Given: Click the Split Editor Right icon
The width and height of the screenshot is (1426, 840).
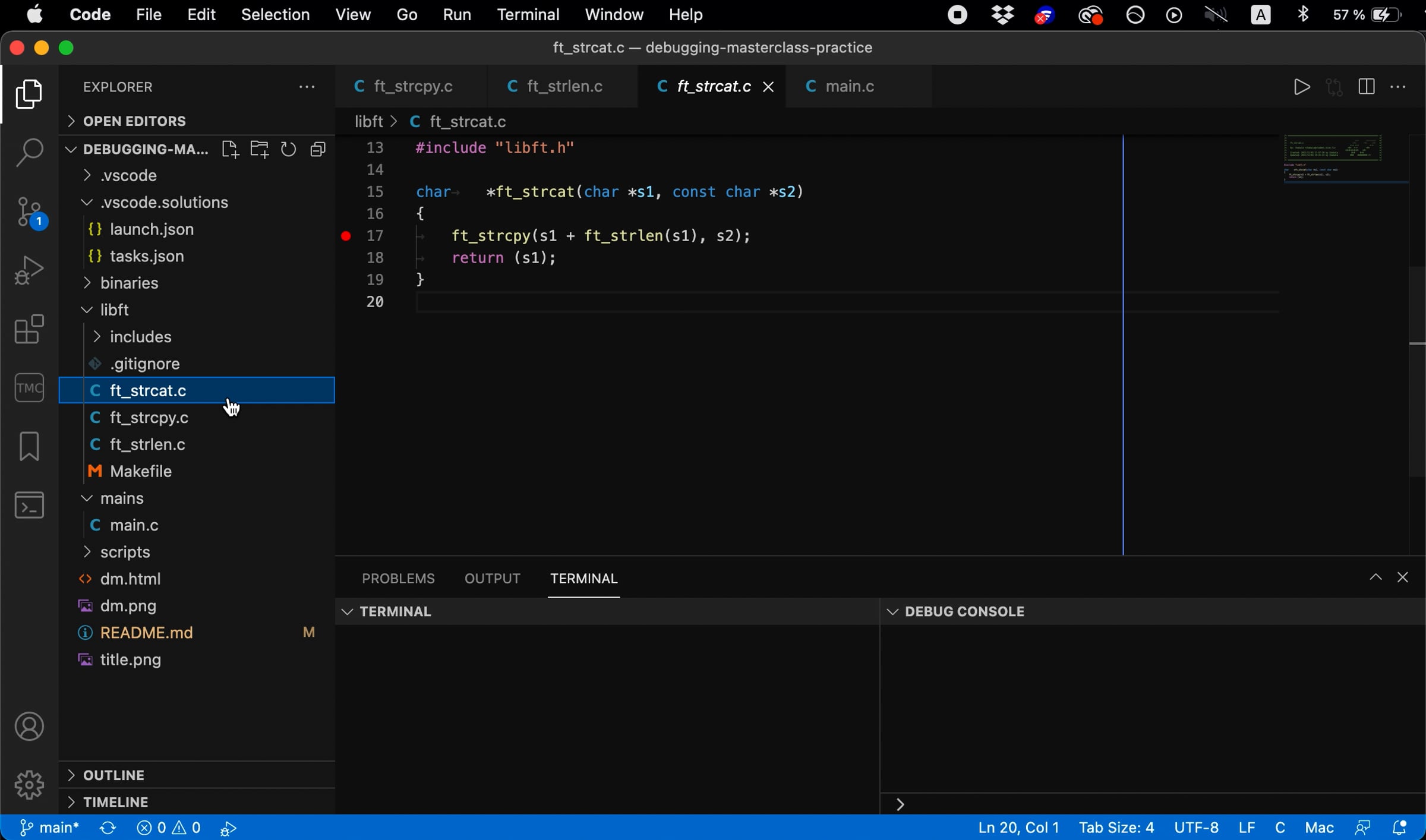Looking at the screenshot, I should tap(1366, 87).
